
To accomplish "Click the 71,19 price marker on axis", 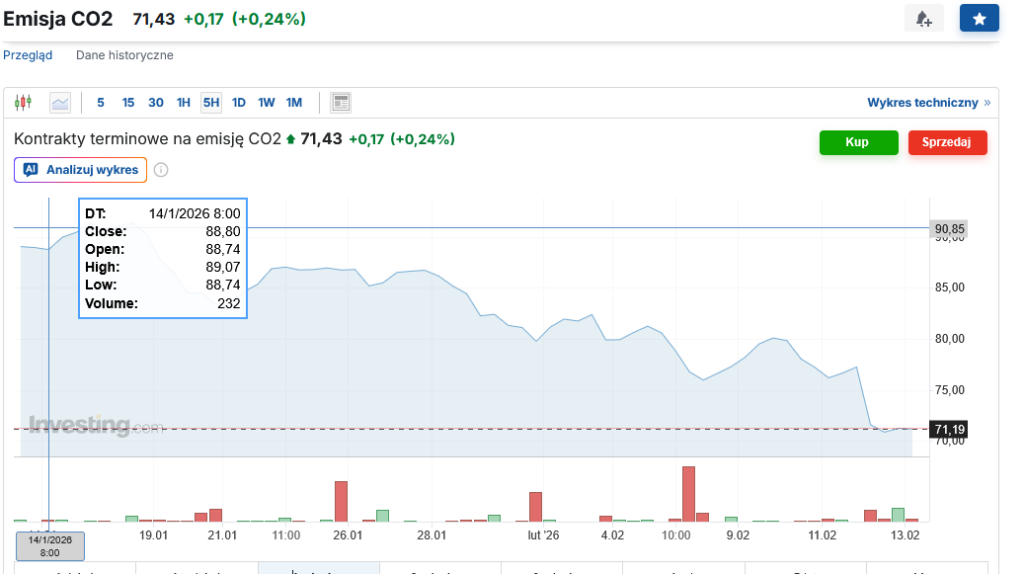I will tap(949, 430).
